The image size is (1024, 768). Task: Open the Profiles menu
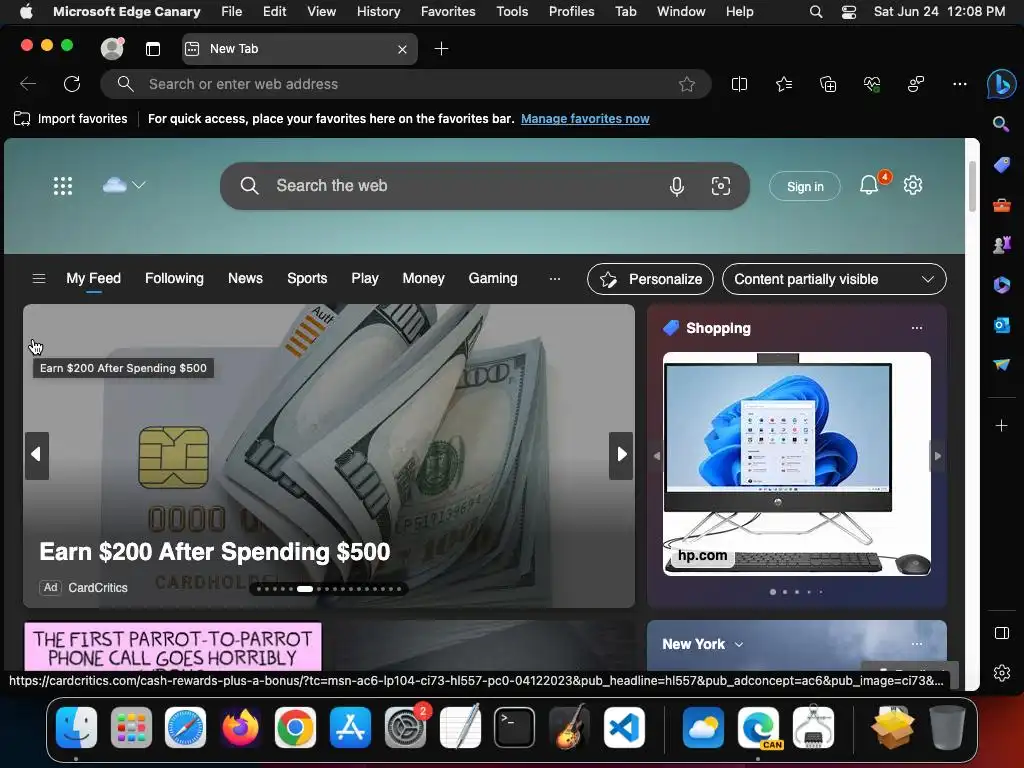tap(571, 12)
